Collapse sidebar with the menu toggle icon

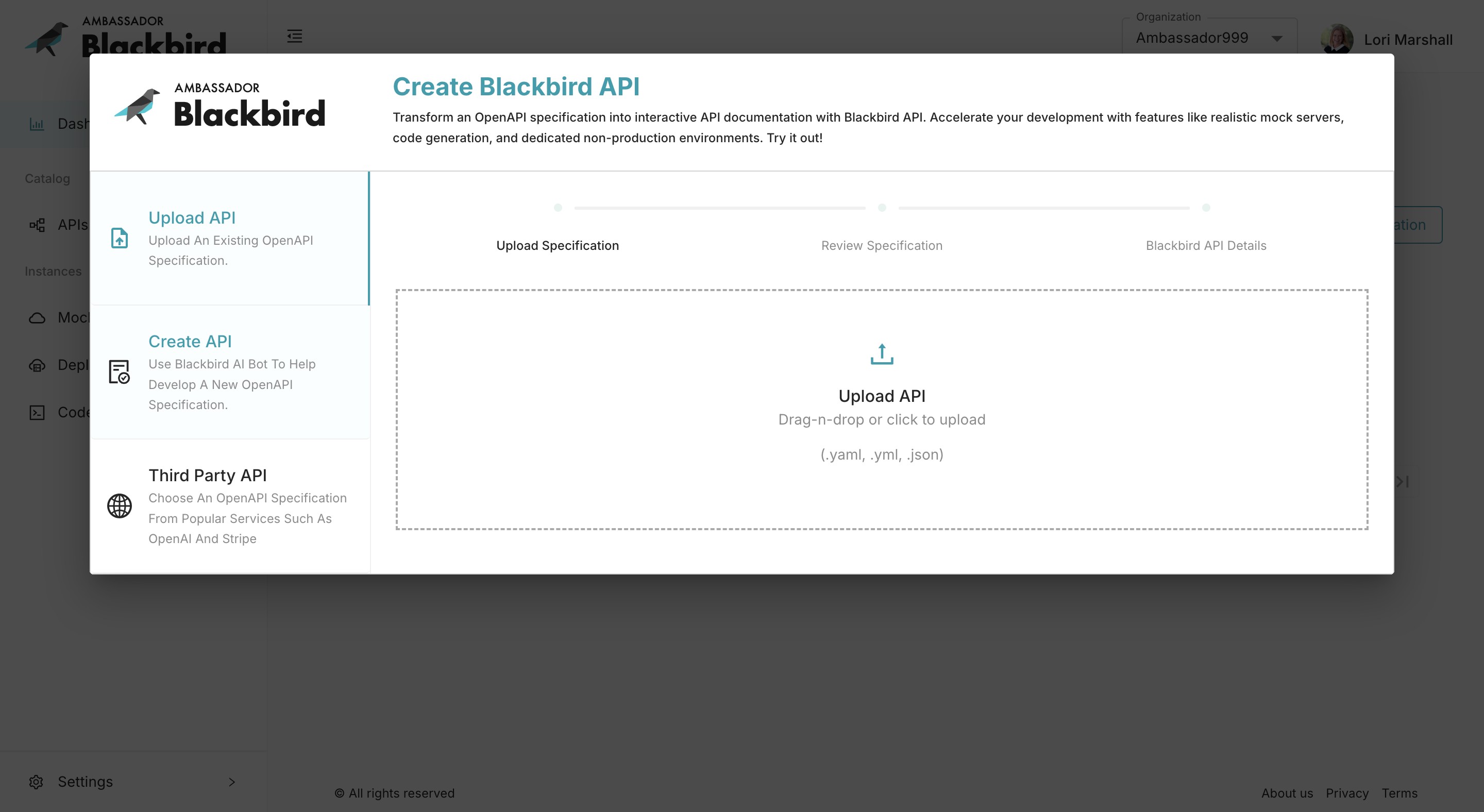tap(294, 36)
